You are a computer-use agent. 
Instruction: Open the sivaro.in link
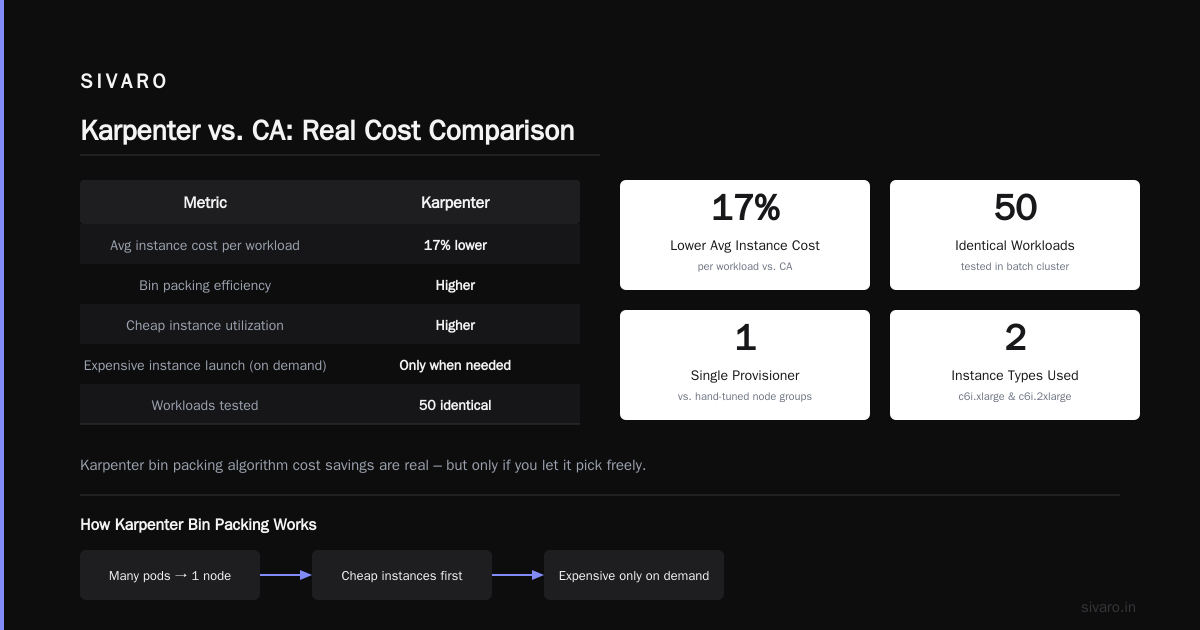(1108, 607)
